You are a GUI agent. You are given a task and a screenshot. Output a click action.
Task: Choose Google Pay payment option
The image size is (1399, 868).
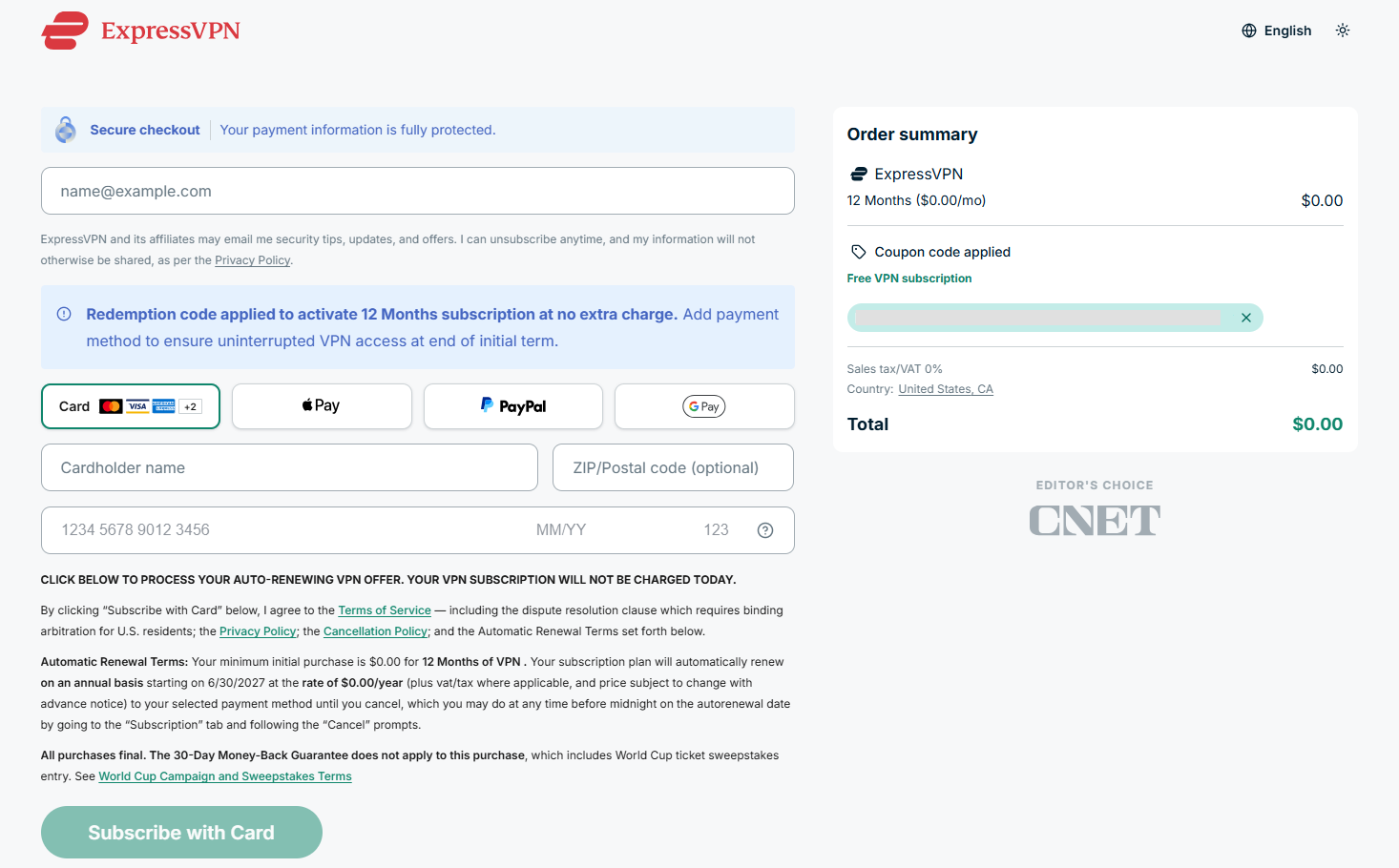(x=704, y=406)
